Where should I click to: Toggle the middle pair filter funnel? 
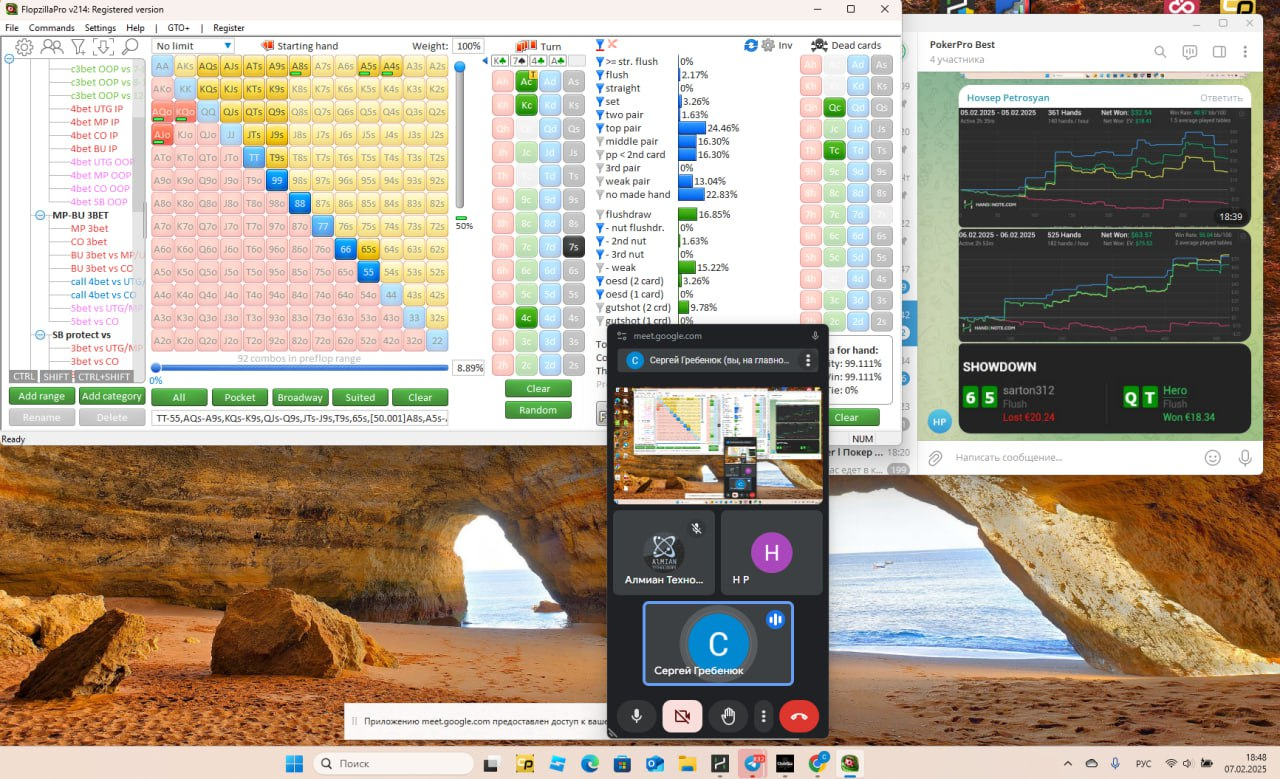[x=600, y=142]
